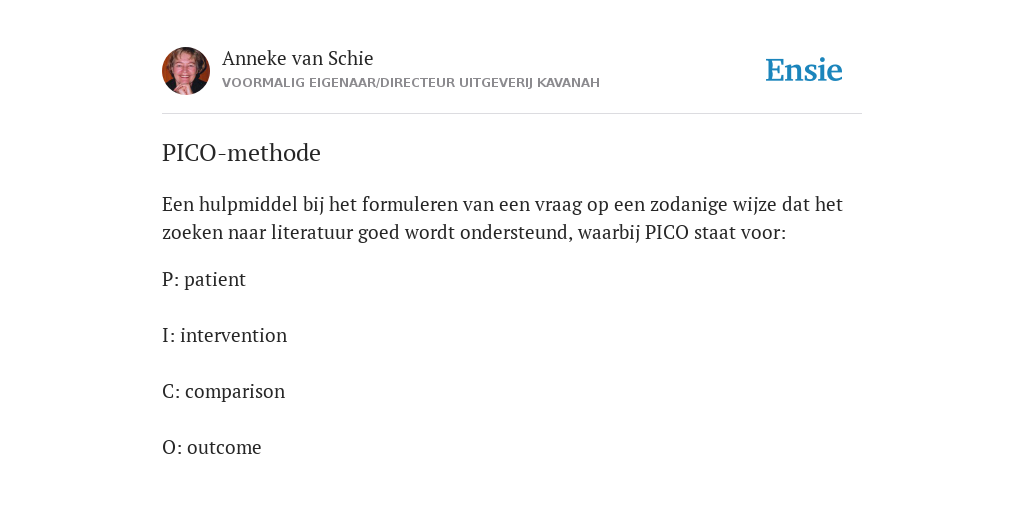Screen dimensions: 1024x512
Task: Click the word 'literatuur' in the description
Action: tap(312, 232)
